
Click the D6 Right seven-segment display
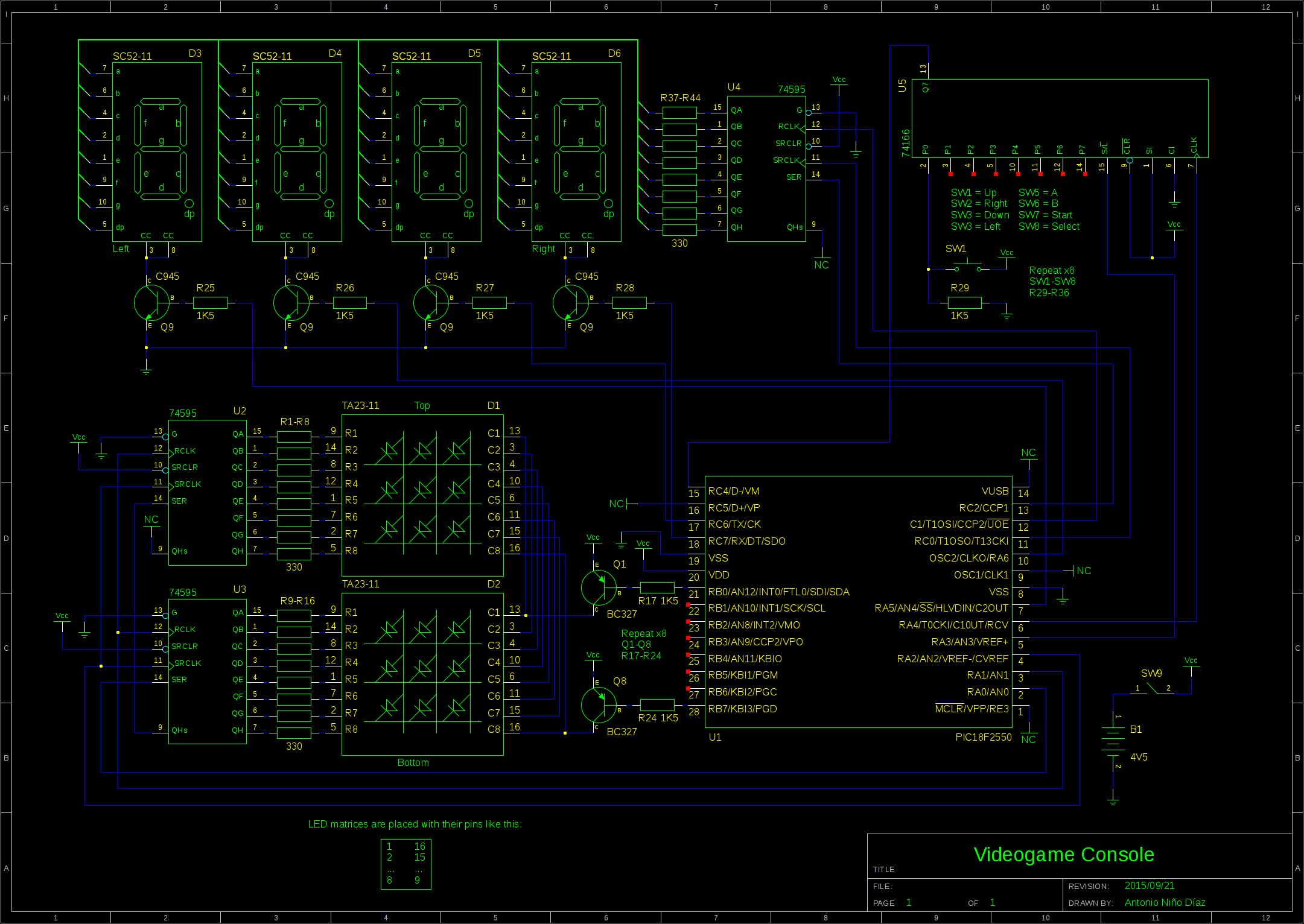pyautogui.click(x=576, y=151)
